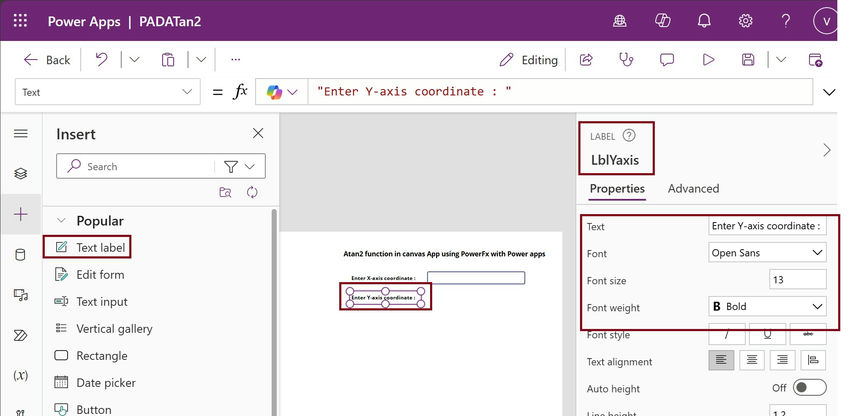Open the more commands ellipsis
Screen dimensions: 850x416
coord(235,60)
